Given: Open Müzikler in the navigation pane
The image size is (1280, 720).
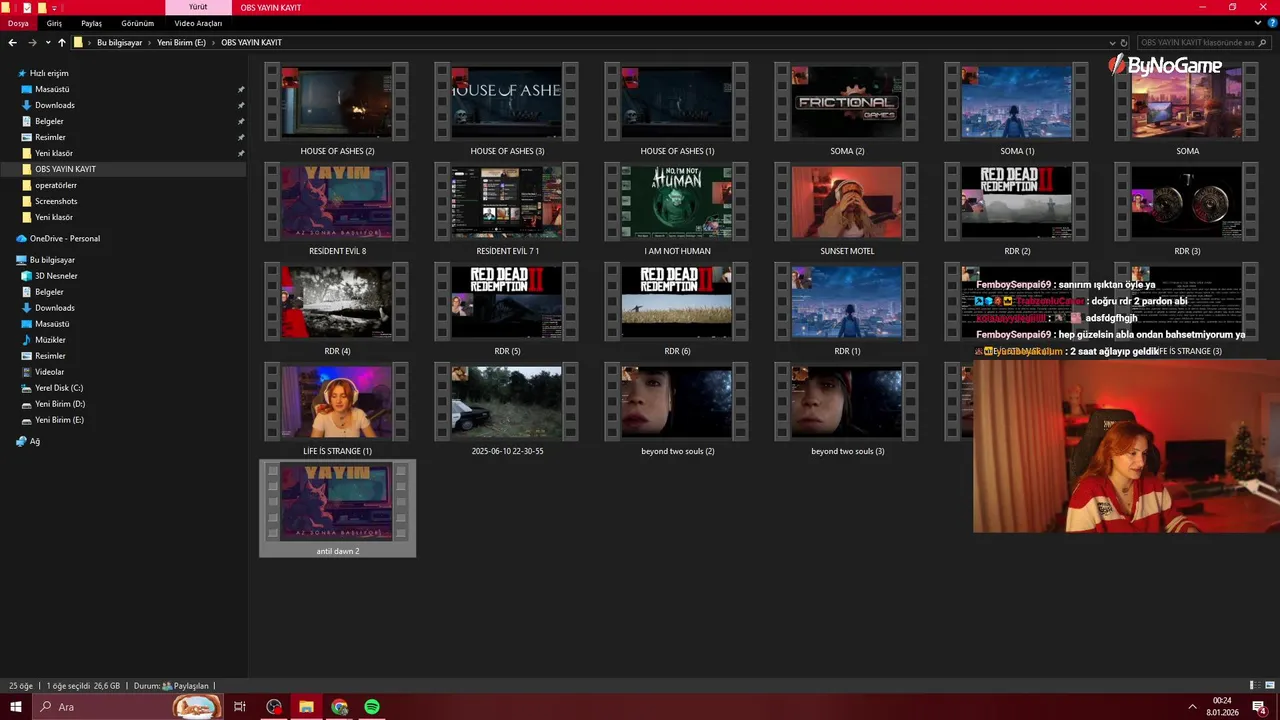Looking at the screenshot, I should tap(50, 340).
